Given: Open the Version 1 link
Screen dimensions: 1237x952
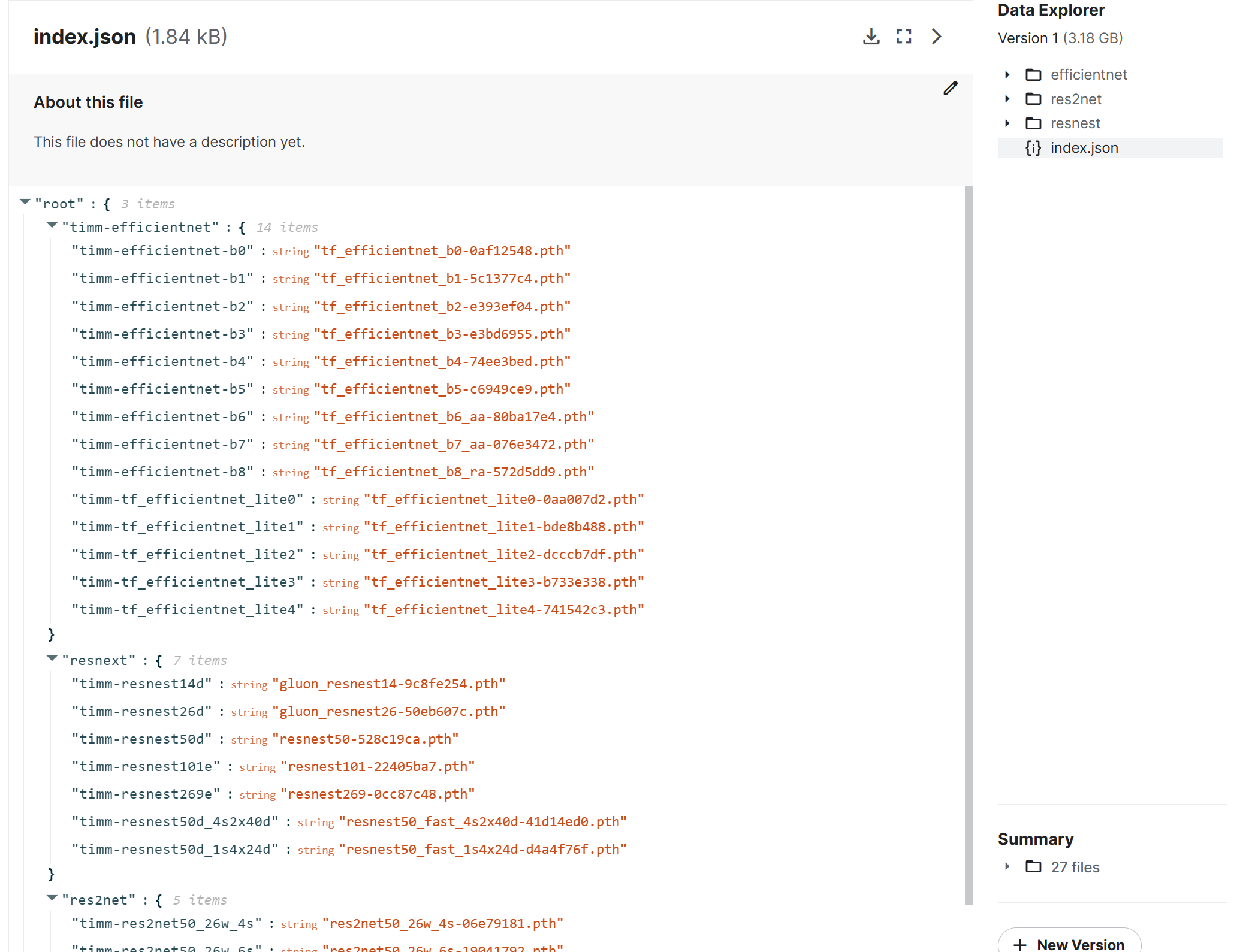Looking at the screenshot, I should (x=1027, y=38).
